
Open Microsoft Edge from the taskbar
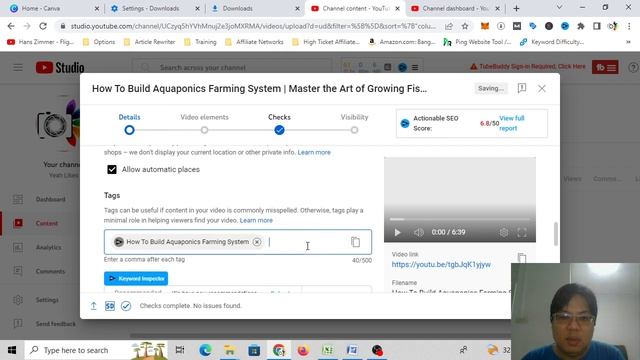pos(205,350)
